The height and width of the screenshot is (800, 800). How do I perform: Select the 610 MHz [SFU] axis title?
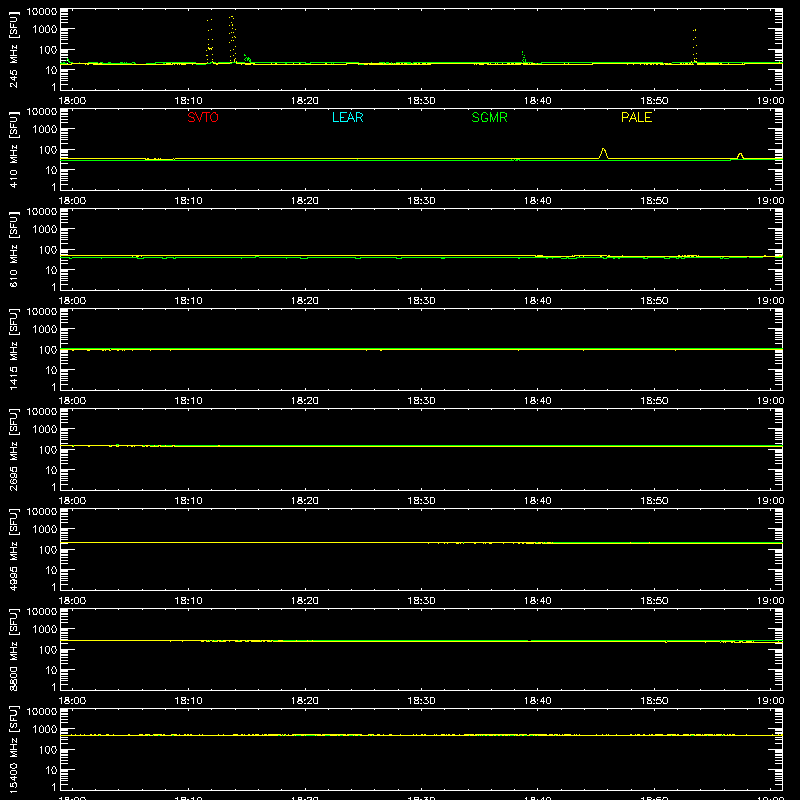(x=13, y=249)
